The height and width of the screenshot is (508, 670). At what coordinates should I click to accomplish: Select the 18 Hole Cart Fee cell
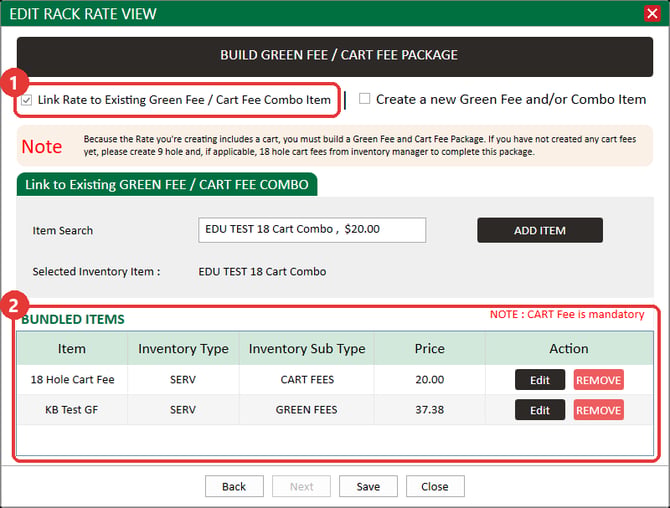(x=72, y=379)
